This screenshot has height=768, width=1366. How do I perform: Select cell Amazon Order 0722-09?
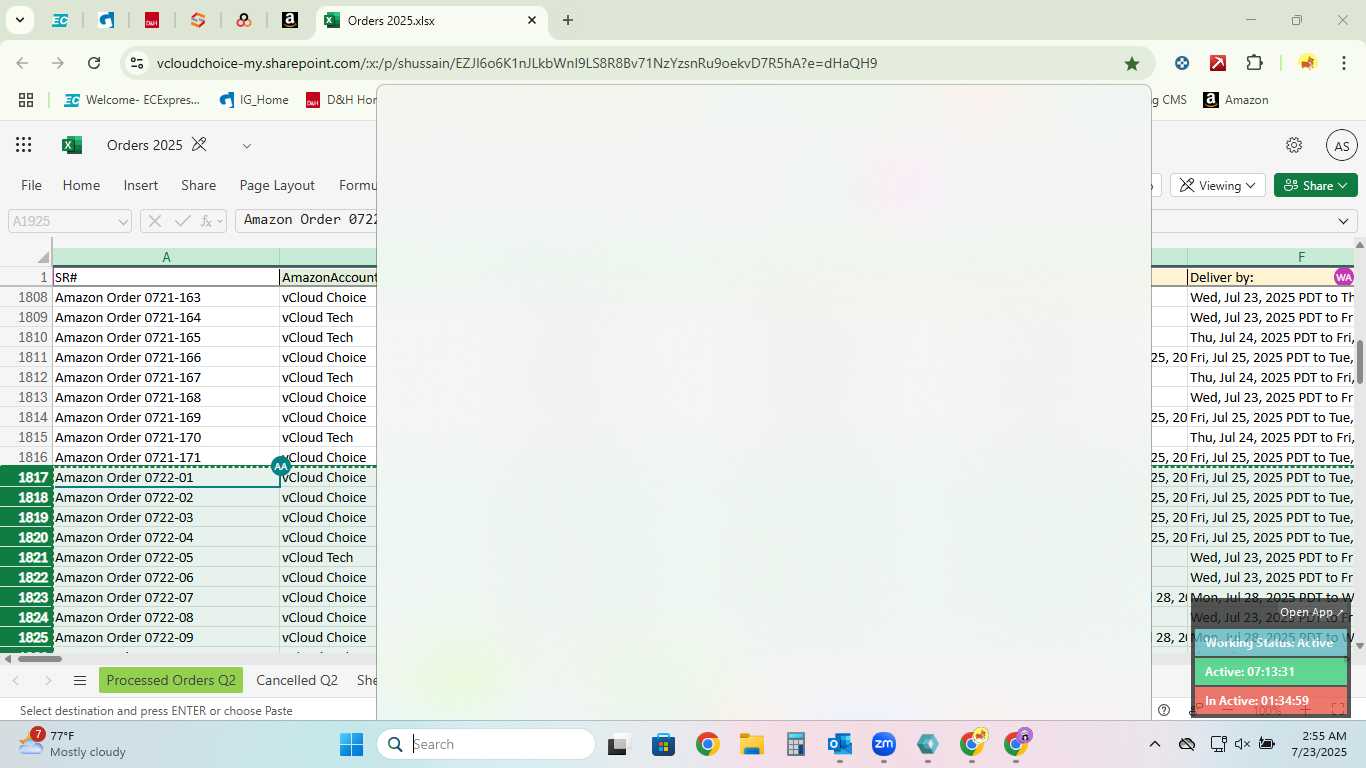166,637
